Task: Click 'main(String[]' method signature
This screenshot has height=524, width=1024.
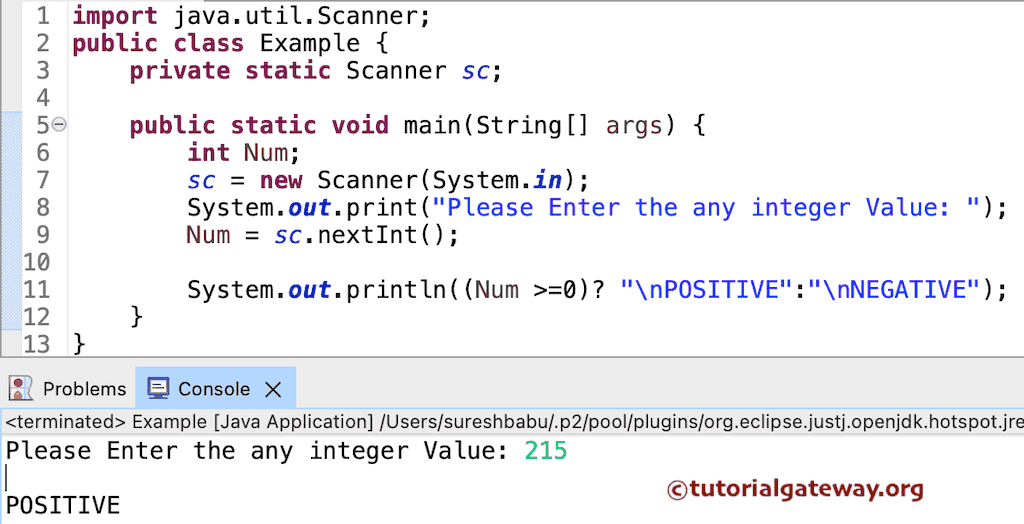Action: 498,125
